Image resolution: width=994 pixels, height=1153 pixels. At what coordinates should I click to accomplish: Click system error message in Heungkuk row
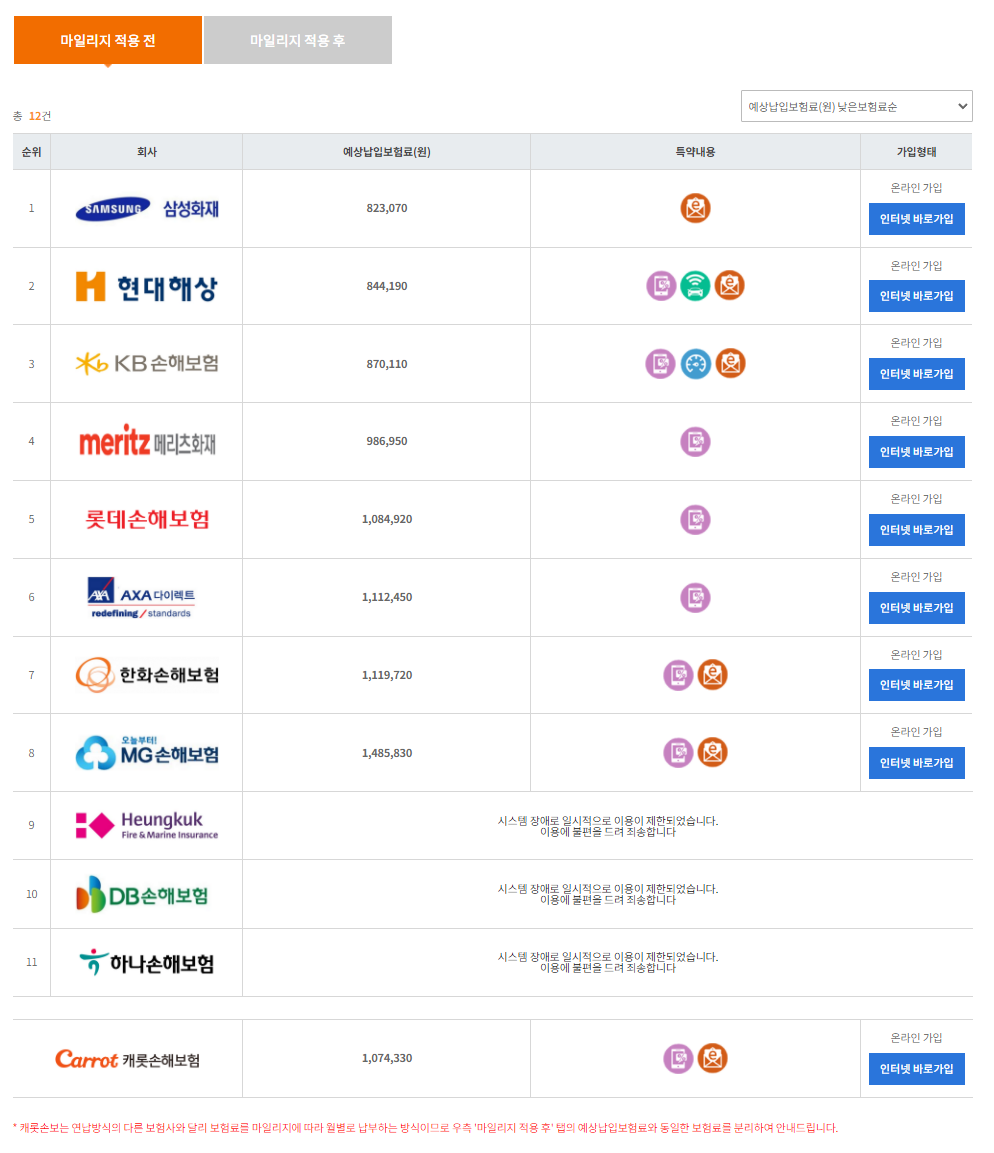tap(608, 826)
